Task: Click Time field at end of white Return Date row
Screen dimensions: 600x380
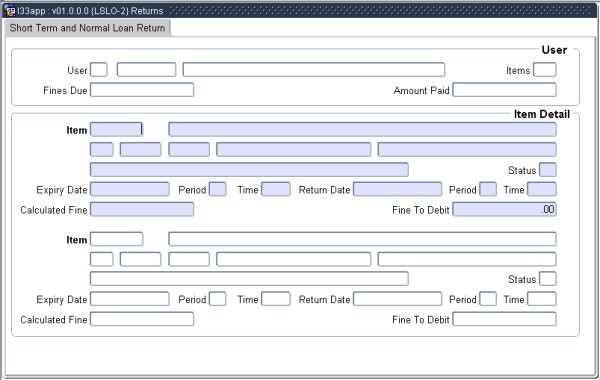Action: pos(542,299)
